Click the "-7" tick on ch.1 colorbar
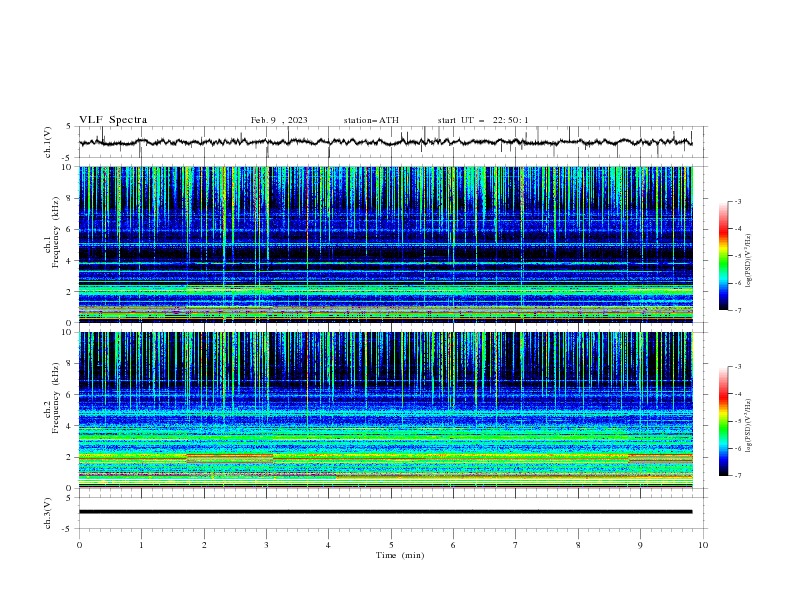Viewport: 792px width, 612px height. [737, 310]
